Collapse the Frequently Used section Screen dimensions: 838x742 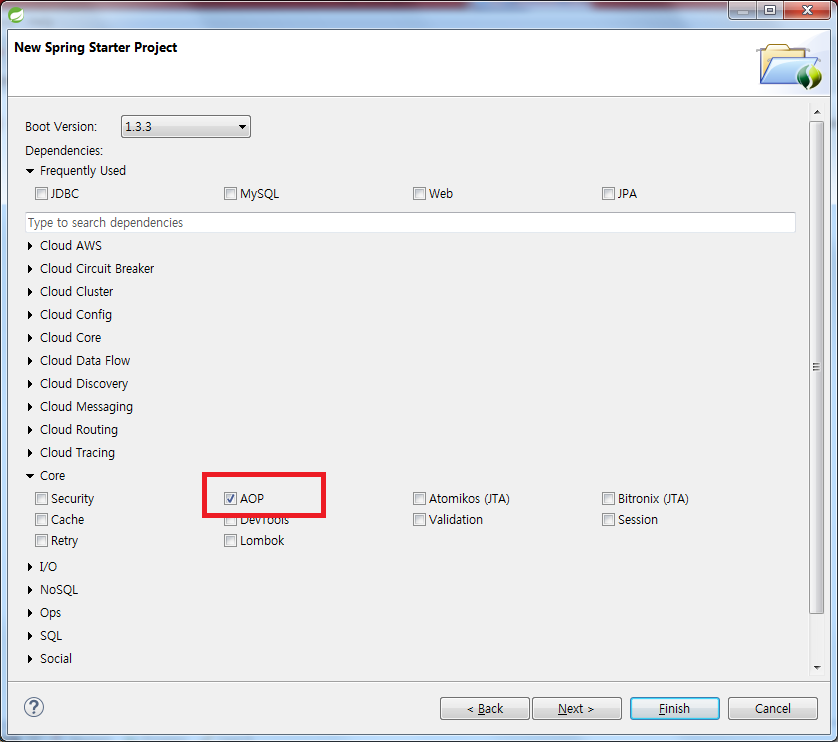(x=30, y=171)
